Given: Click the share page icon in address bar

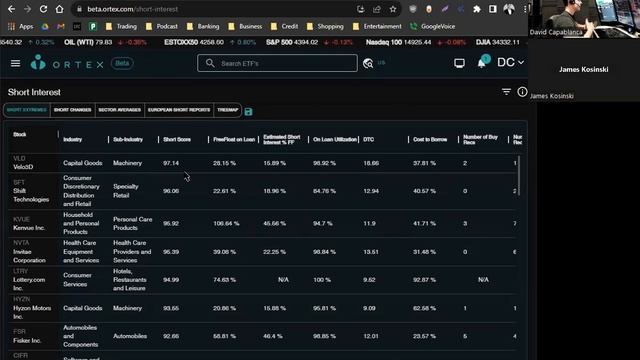Looking at the screenshot, I should click(376, 9).
